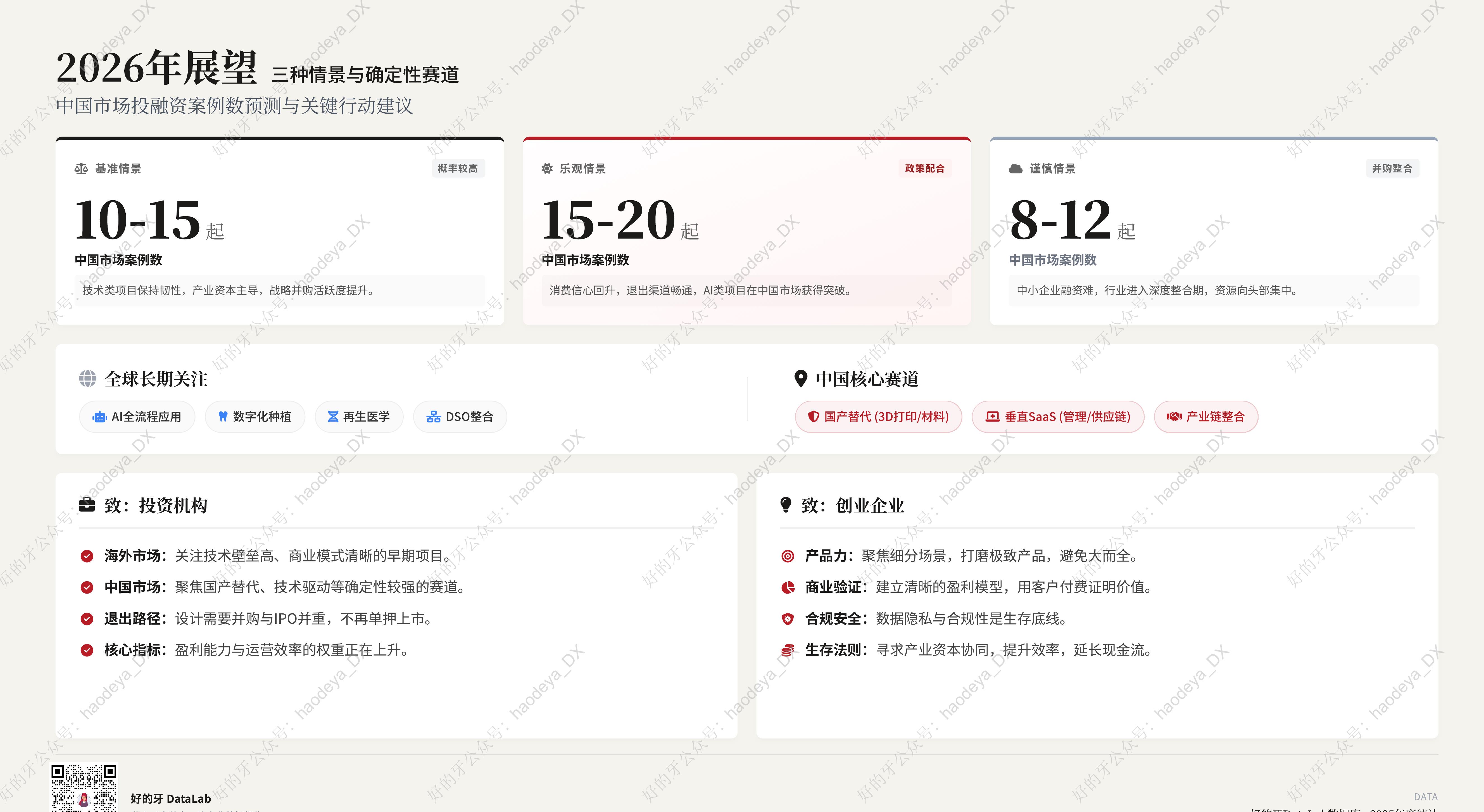Click the DATA label in the footer

pos(1425,797)
